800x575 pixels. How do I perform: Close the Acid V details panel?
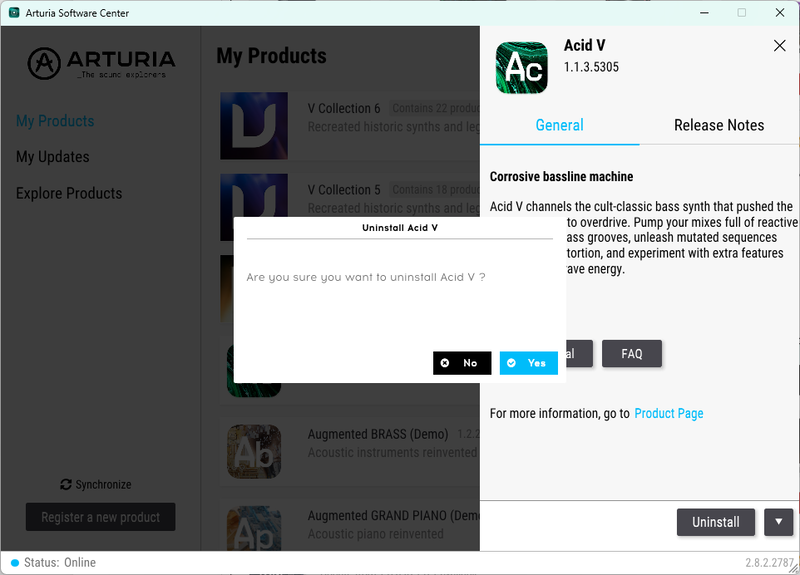(779, 46)
